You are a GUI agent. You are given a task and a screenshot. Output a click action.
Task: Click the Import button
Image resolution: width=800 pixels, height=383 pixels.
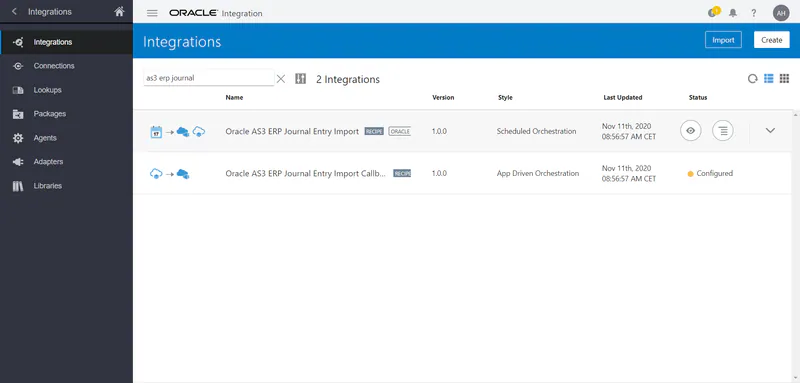pyautogui.click(x=723, y=40)
